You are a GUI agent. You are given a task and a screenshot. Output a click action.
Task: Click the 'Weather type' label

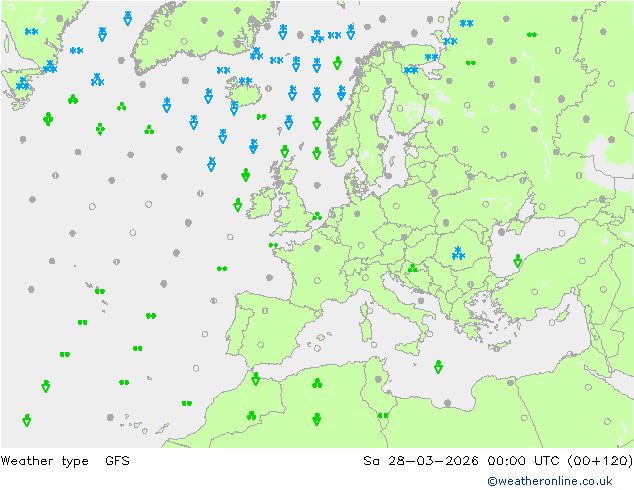(x=44, y=460)
